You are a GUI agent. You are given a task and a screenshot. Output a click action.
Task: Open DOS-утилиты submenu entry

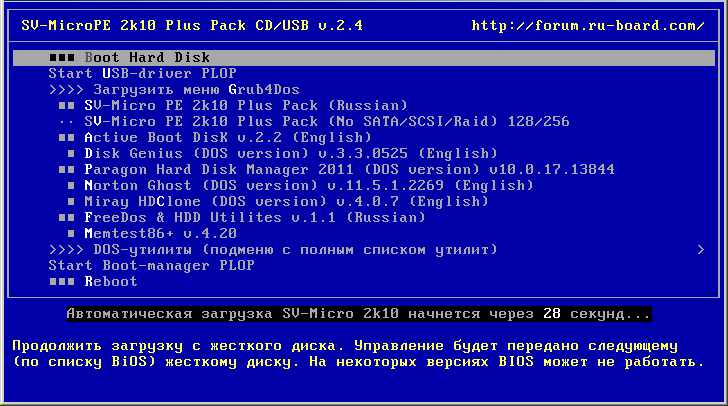coord(295,249)
